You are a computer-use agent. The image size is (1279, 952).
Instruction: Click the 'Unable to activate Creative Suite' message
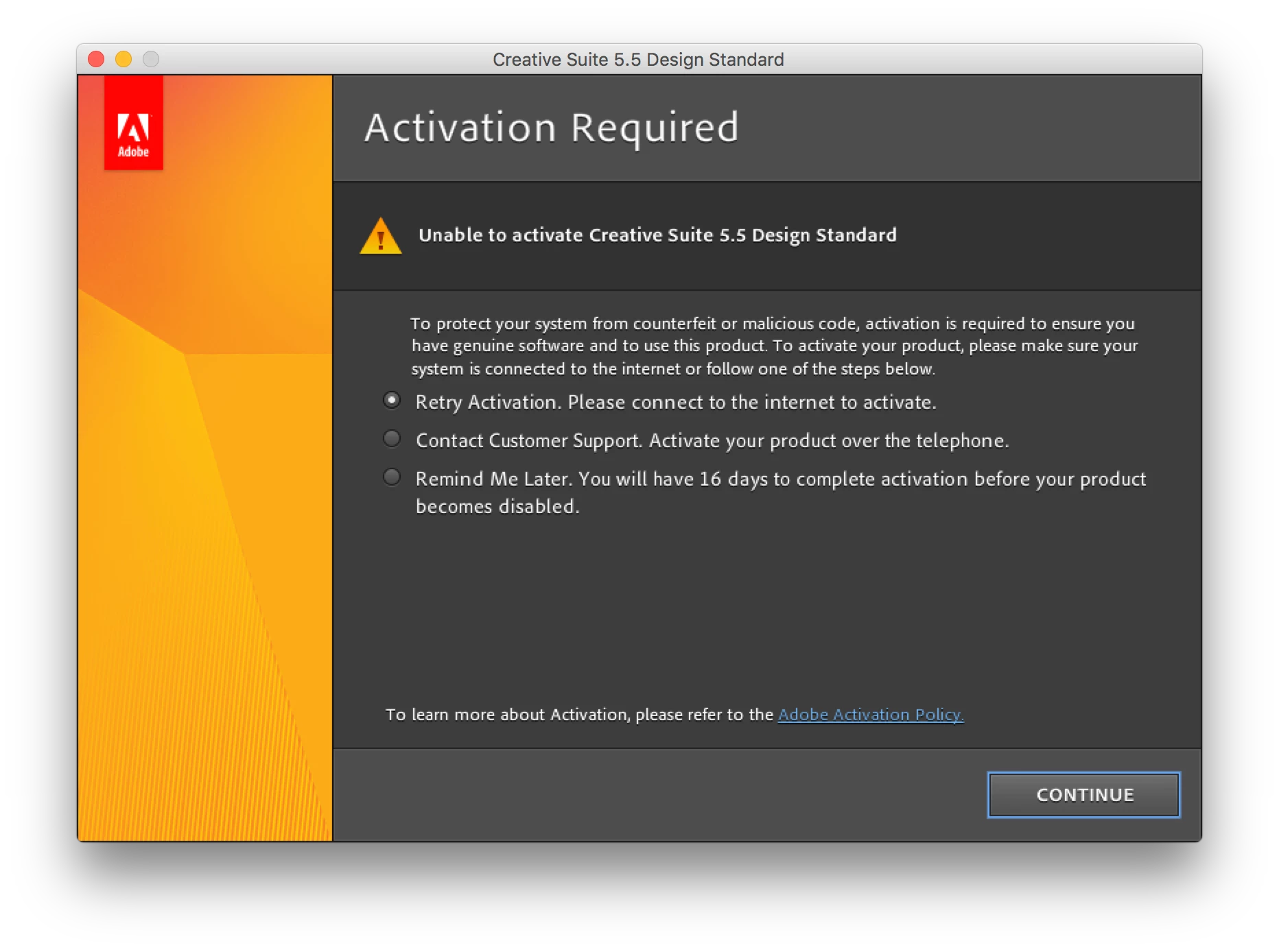657,235
